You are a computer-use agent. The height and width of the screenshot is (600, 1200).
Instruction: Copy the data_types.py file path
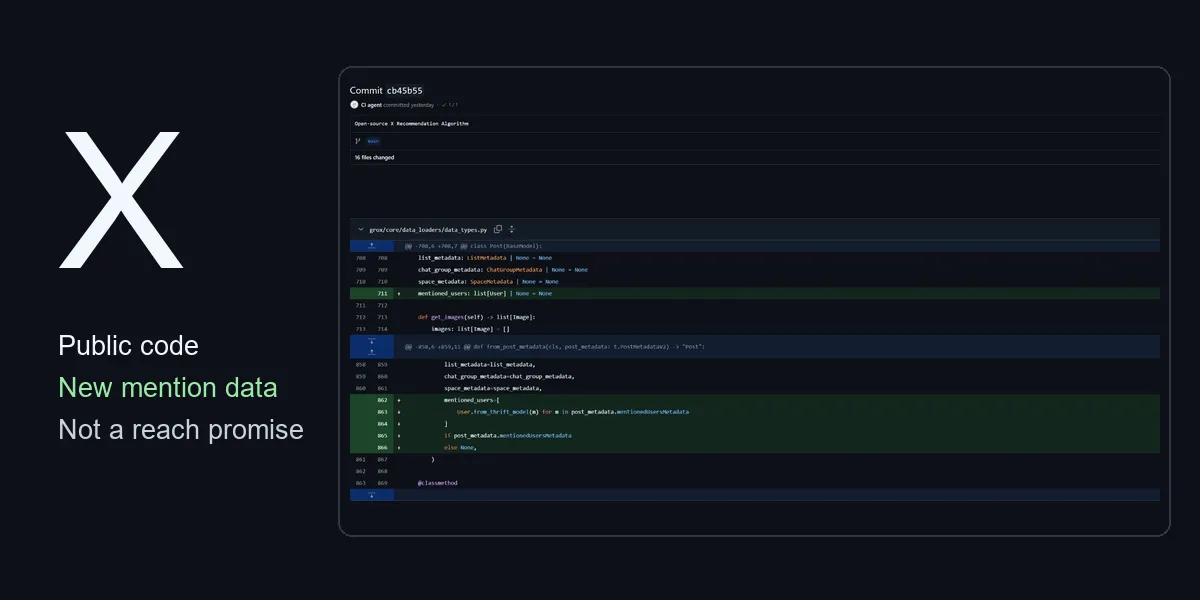[498, 230]
